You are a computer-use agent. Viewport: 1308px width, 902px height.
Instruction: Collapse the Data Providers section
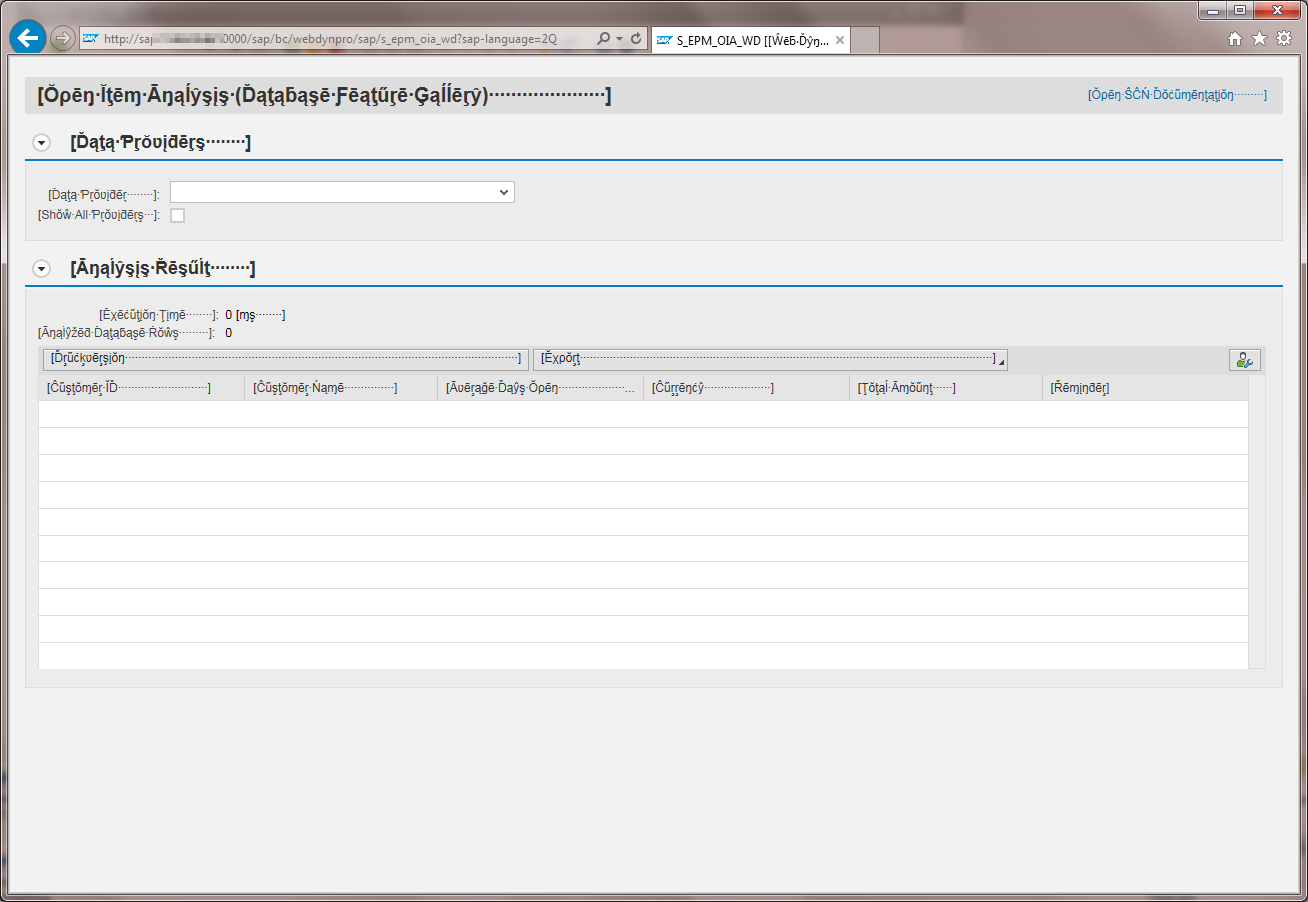(x=41, y=143)
